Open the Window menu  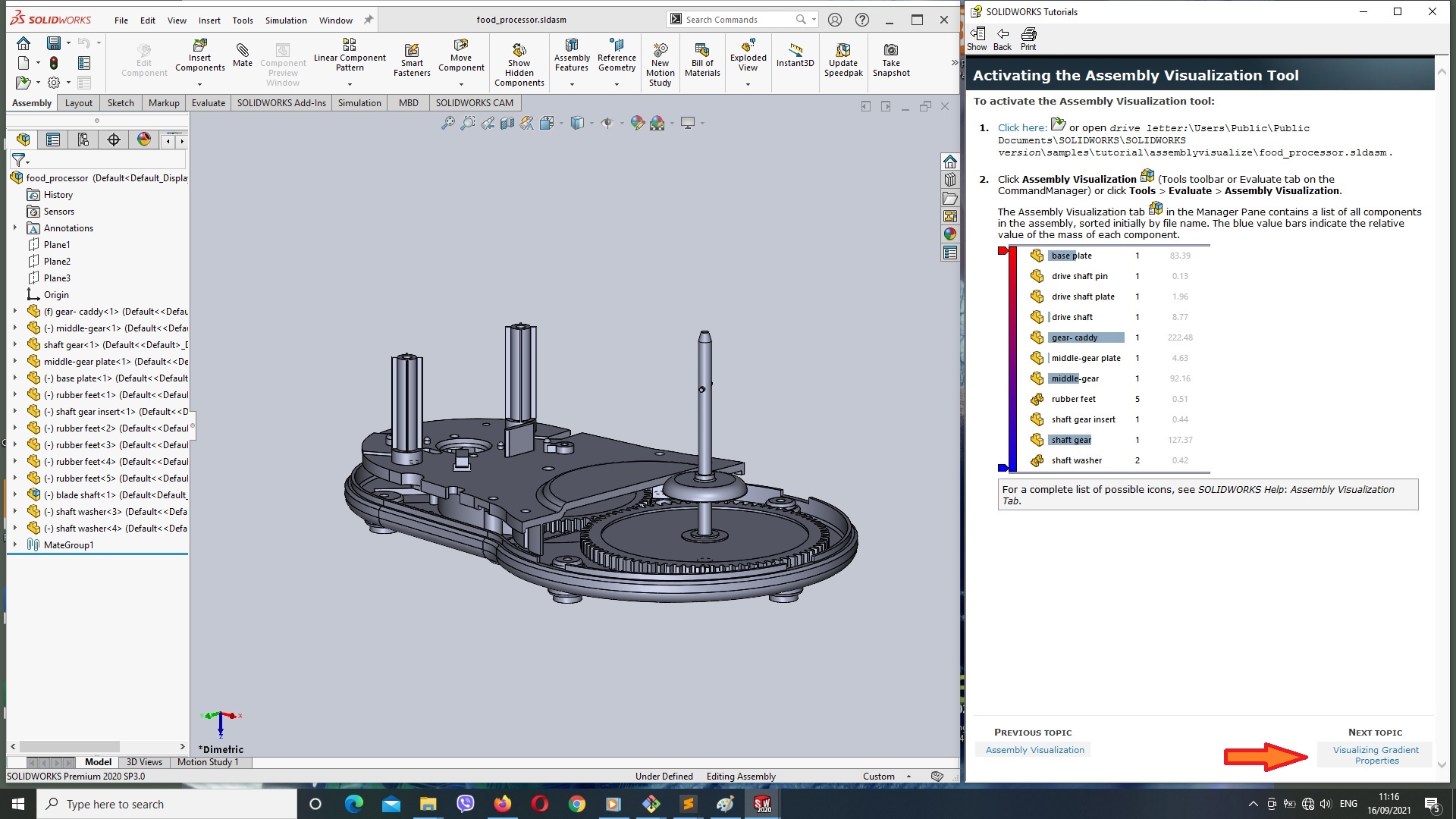[x=336, y=20]
